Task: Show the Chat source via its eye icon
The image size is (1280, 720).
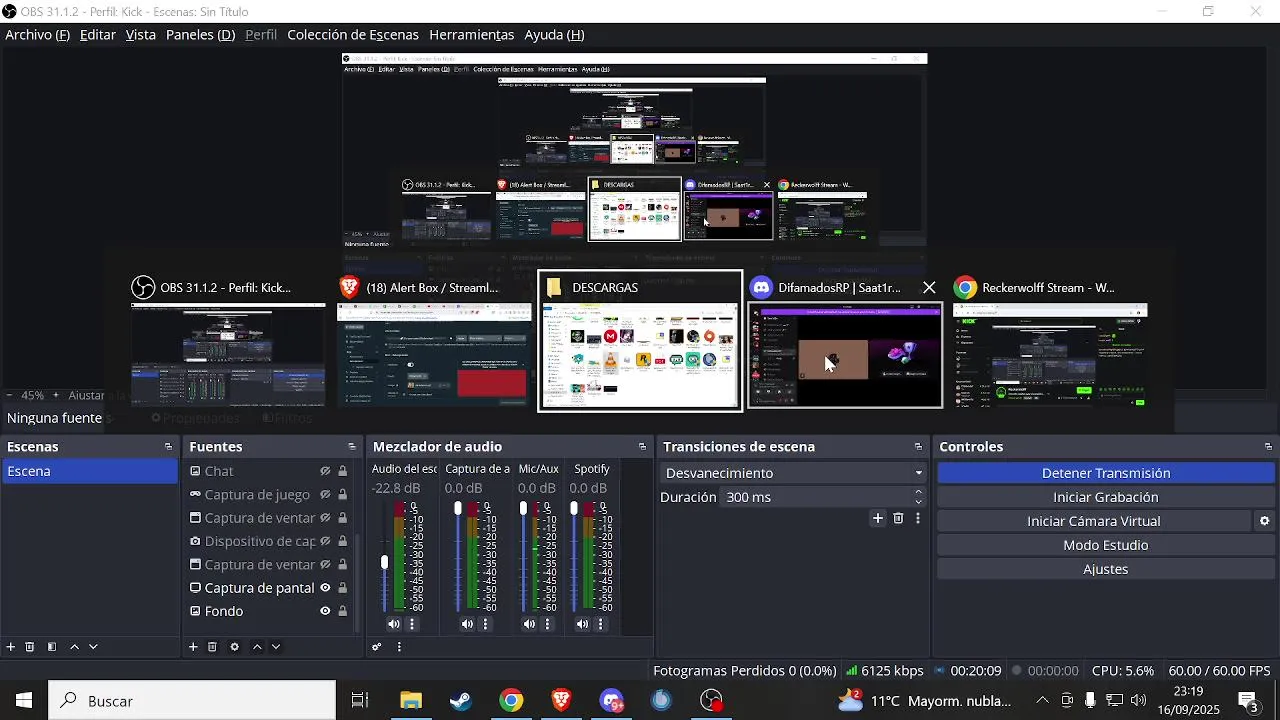Action: (x=325, y=471)
